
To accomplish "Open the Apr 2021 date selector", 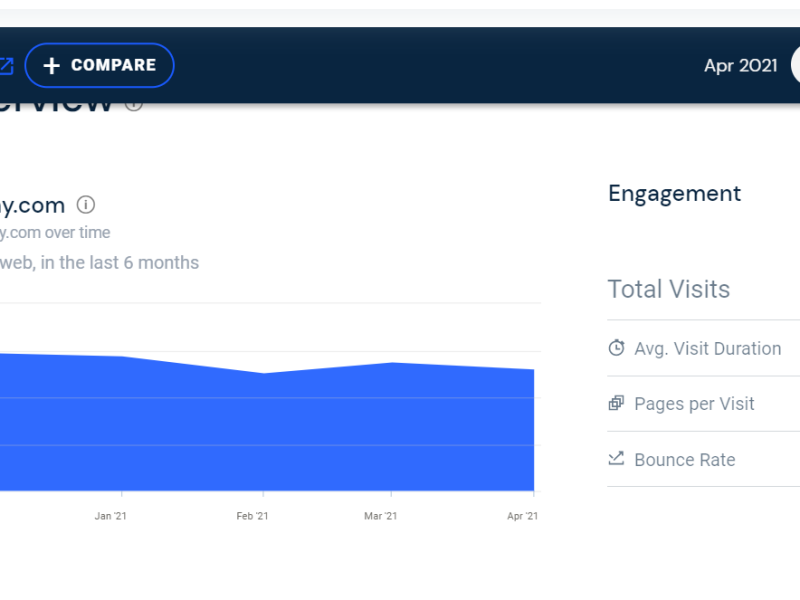I will [740, 66].
